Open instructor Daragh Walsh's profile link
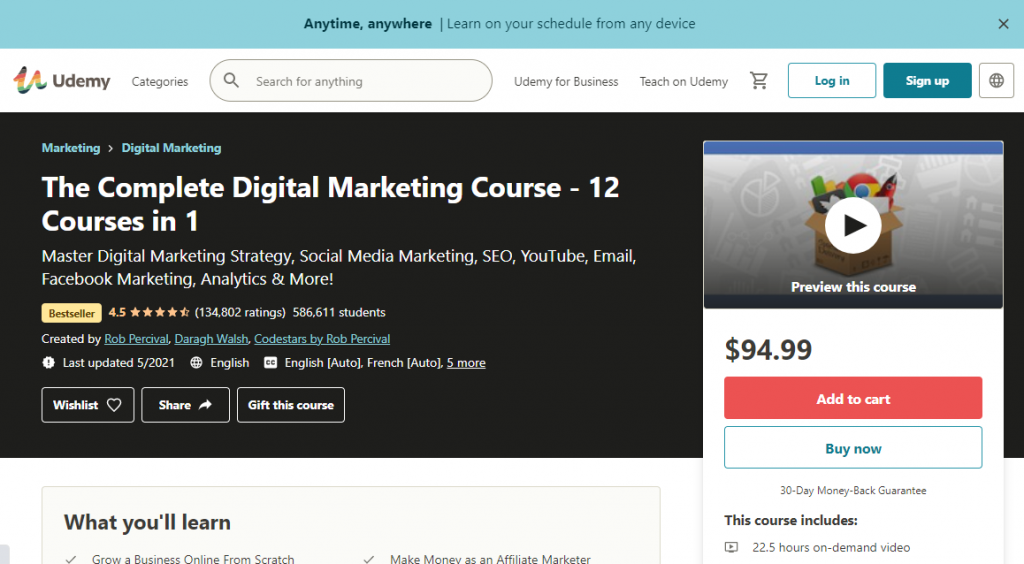This screenshot has width=1024, height=564. pos(211,339)
